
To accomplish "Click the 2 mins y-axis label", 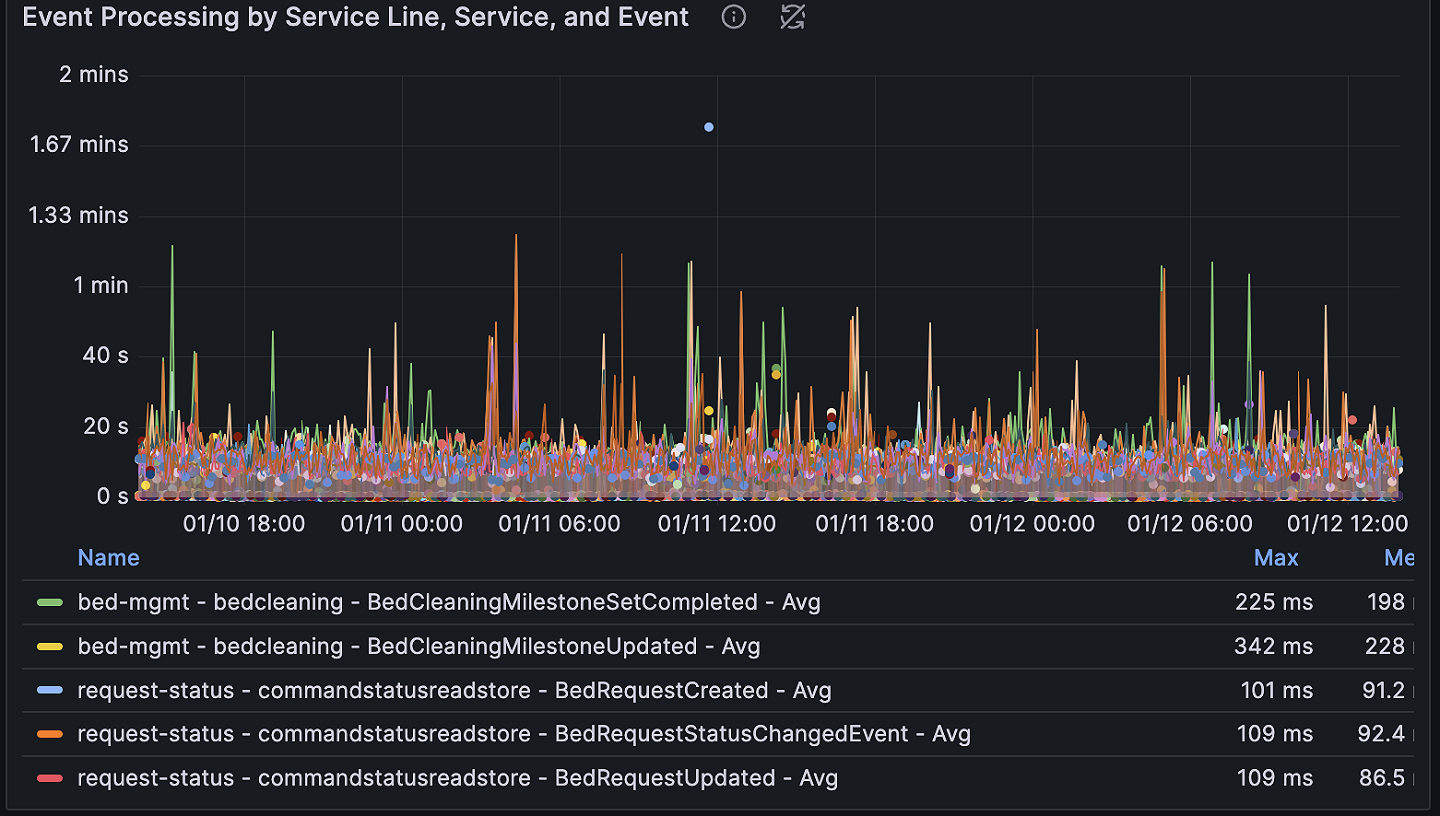I will (95, 74).
